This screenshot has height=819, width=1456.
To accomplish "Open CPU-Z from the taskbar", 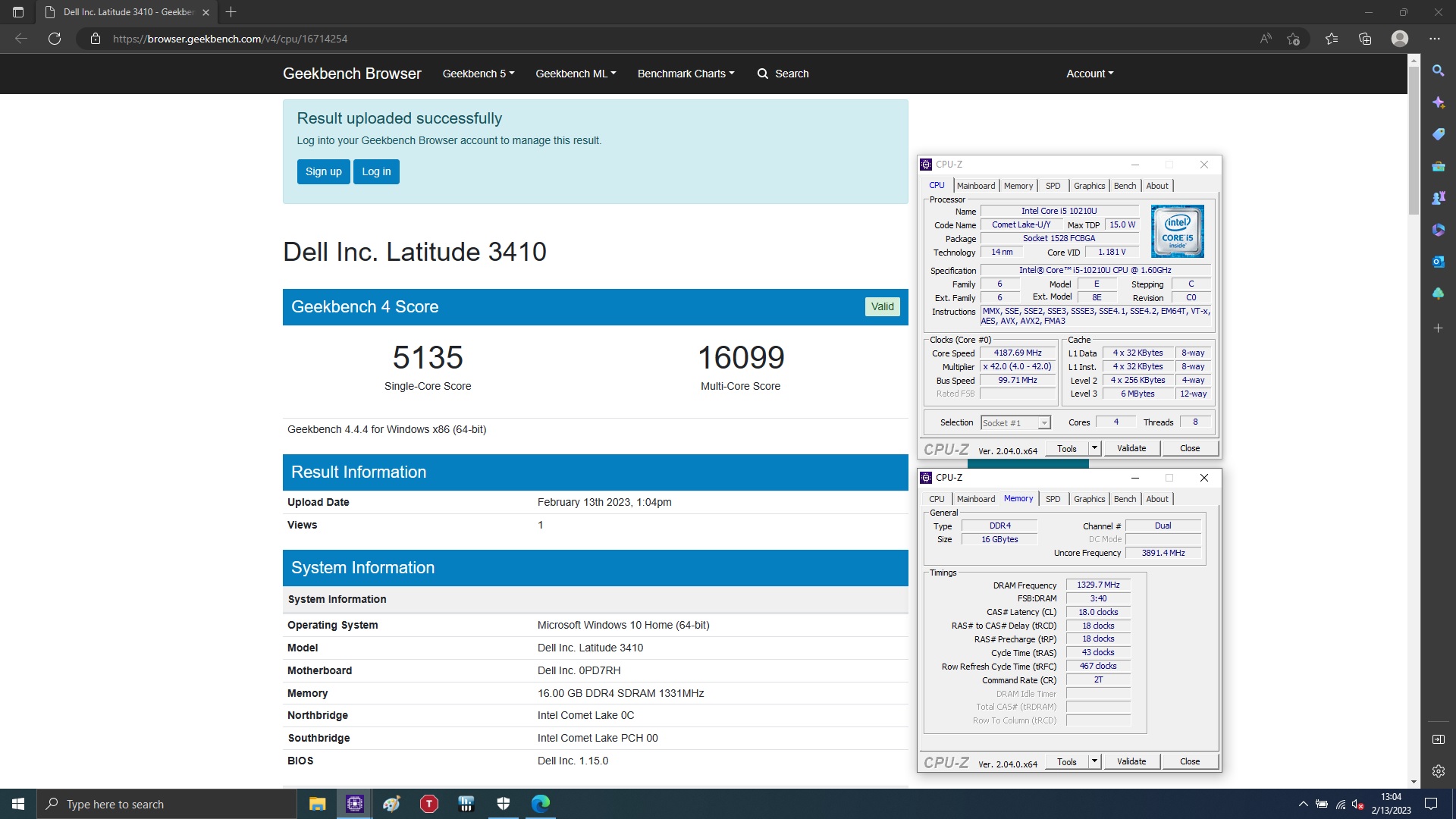I will (x=354, y=804).
